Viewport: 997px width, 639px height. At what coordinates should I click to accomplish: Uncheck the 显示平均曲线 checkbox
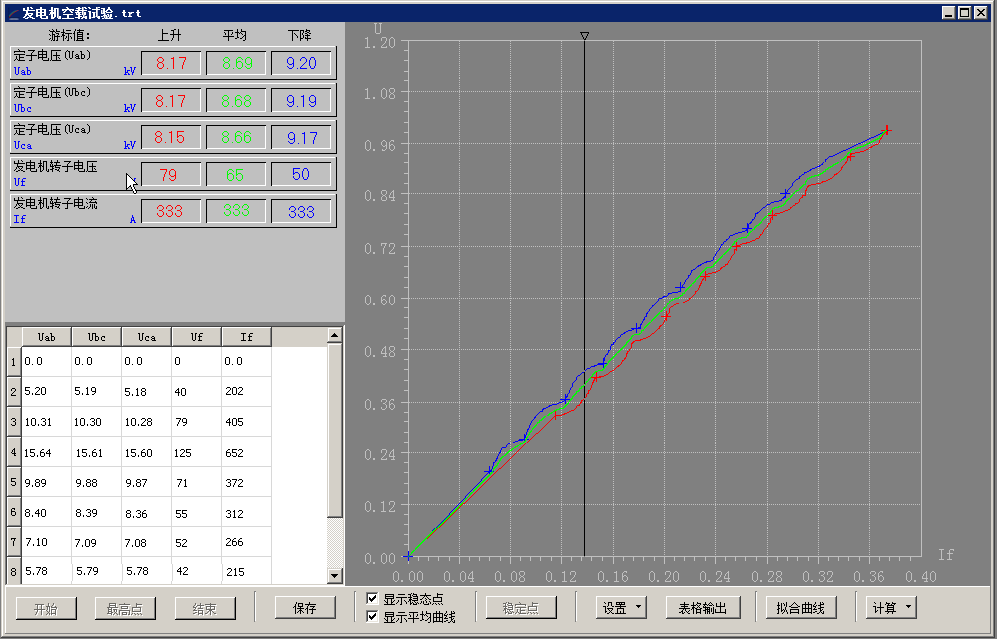(x=372, y=617)
